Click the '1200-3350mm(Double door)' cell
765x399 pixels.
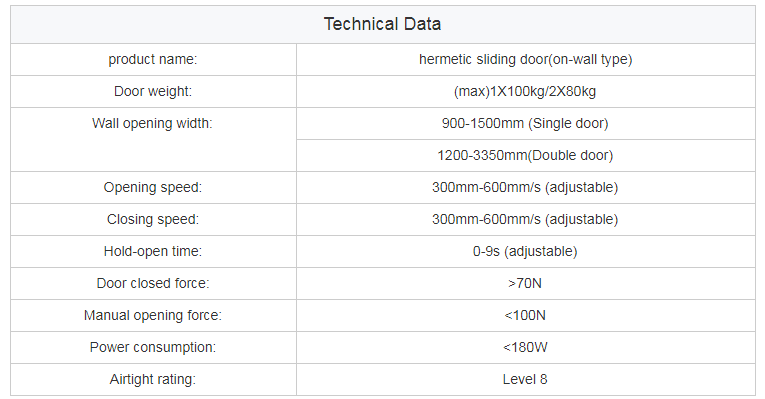click(525, 156)
